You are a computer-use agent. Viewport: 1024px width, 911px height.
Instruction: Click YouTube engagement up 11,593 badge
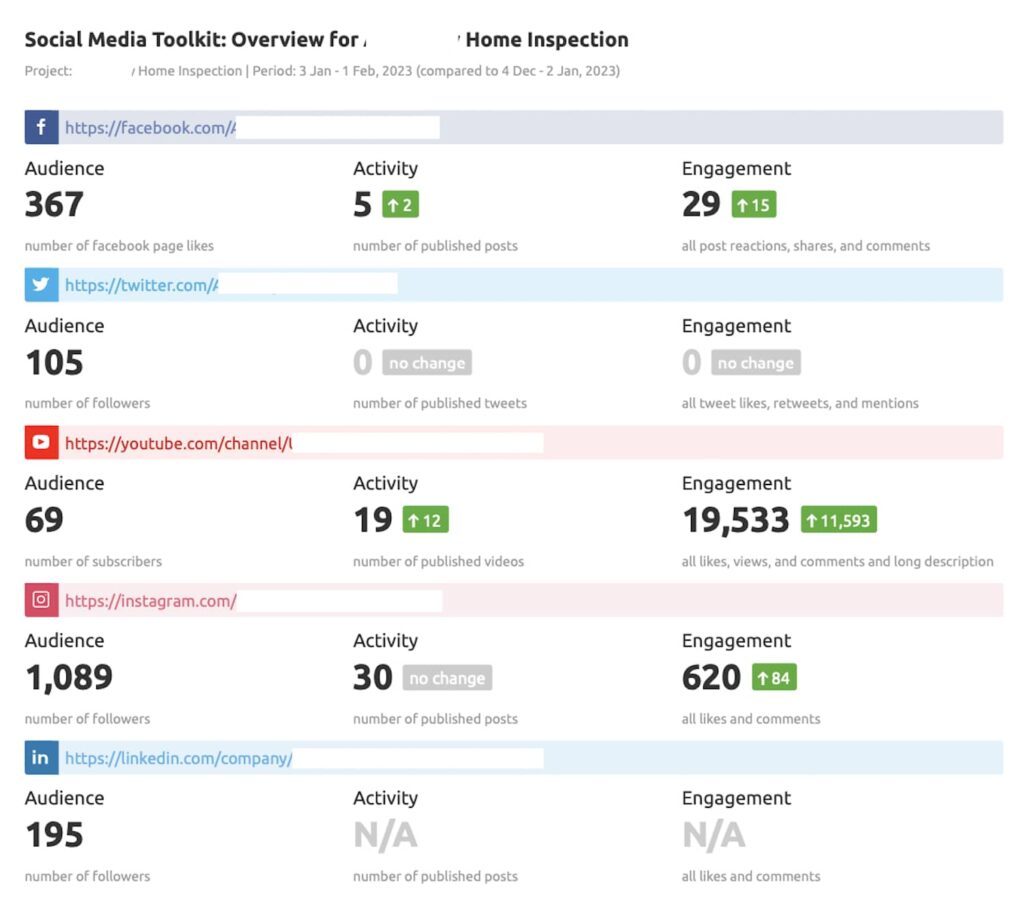[x=839, y=520]
